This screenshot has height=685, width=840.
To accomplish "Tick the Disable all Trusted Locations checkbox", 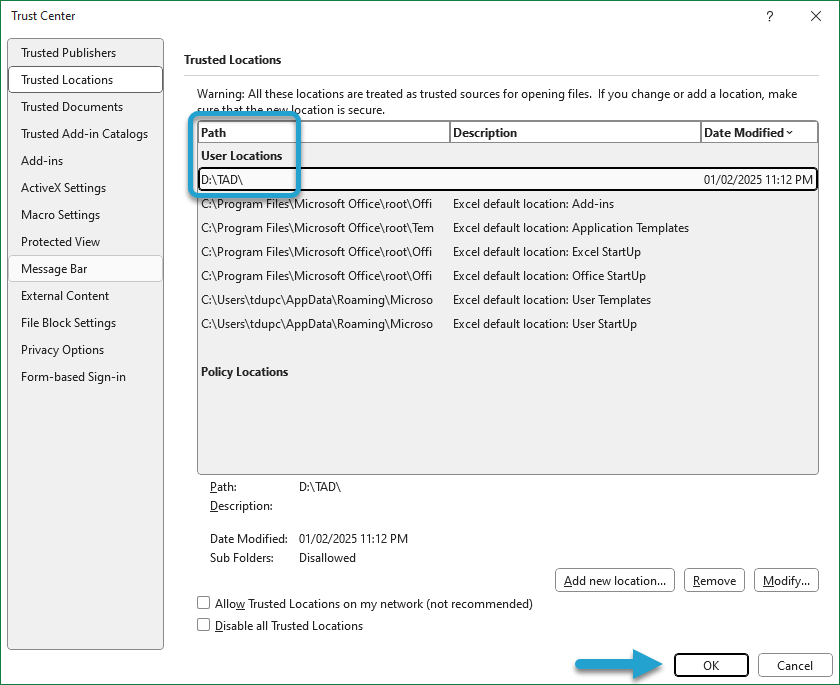I will 204,625.
